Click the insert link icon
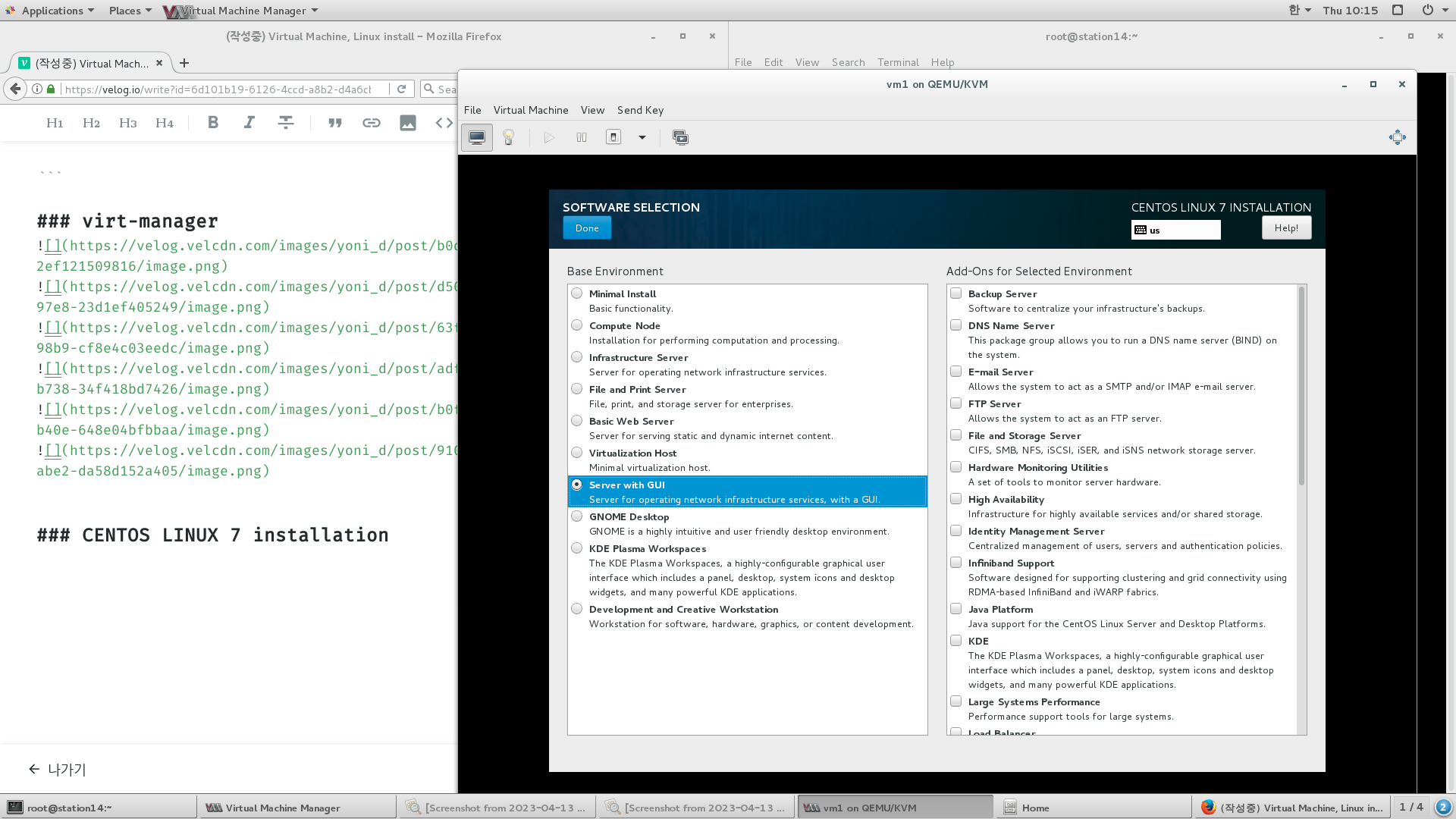This screenshot has width=1456, height=819. click(371, 123)
